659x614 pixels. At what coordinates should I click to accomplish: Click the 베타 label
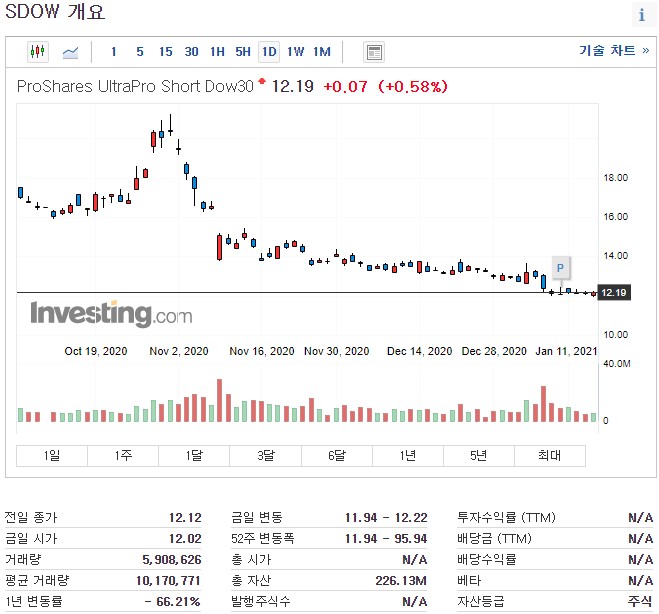click(469, 580)
